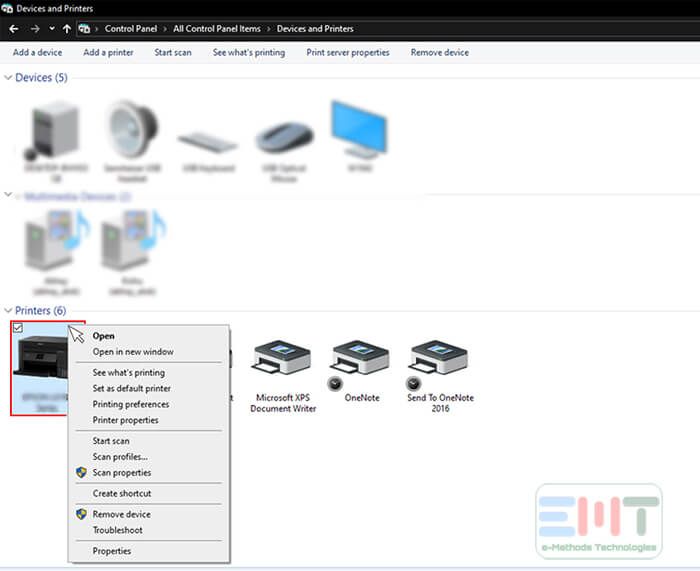This screenshot has height=571, width=700.
Task: Uncheck the selected Epson printer checkbox
Action: coord(17,327)
